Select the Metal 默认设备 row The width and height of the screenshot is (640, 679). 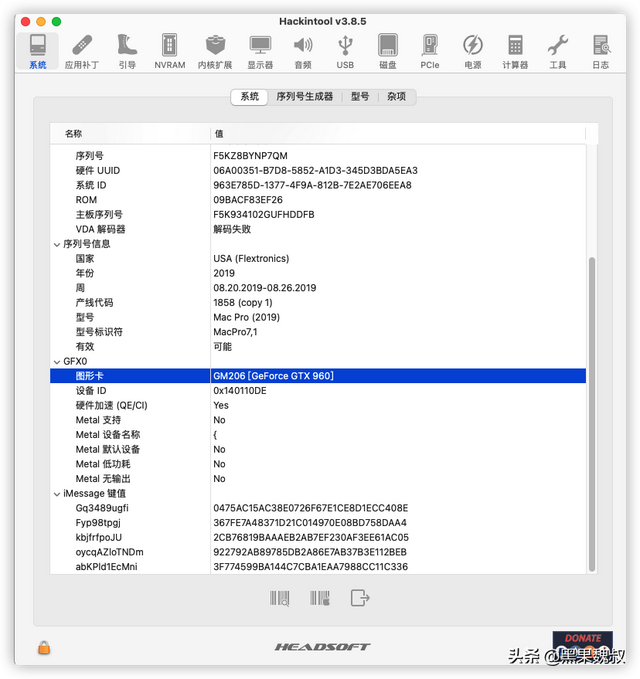318,450
